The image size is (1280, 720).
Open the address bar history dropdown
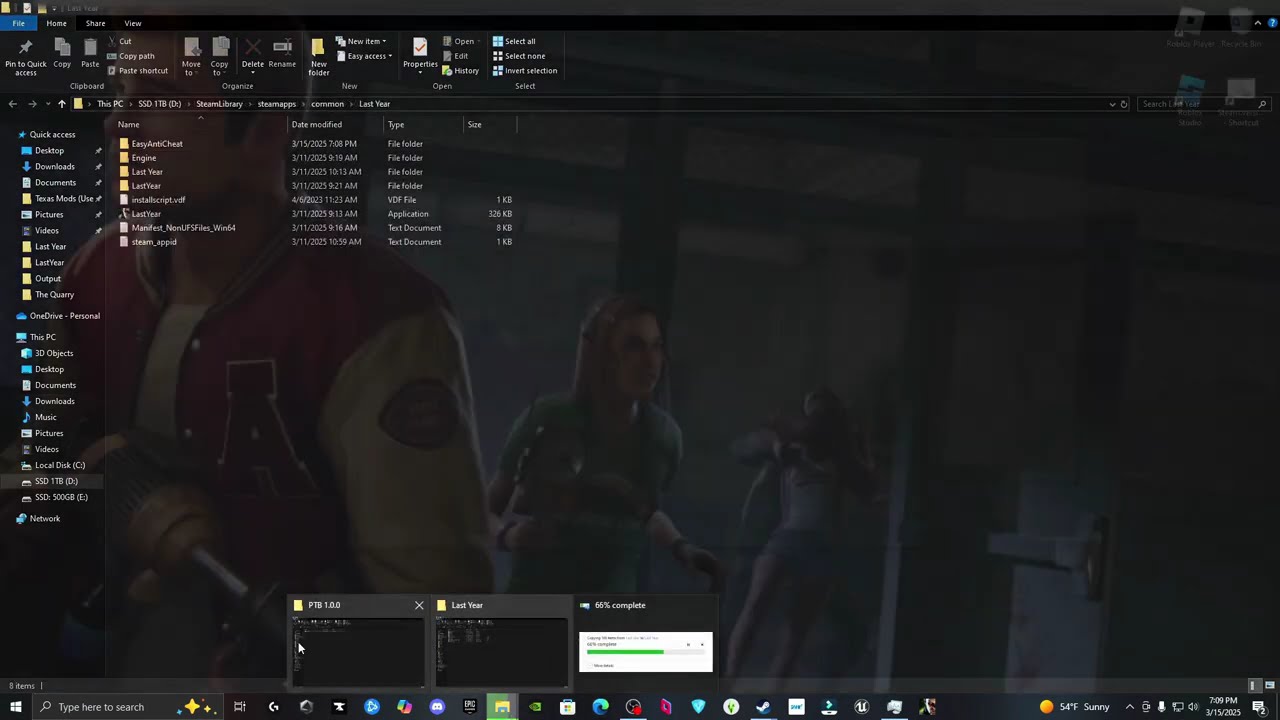point(1112,104)
